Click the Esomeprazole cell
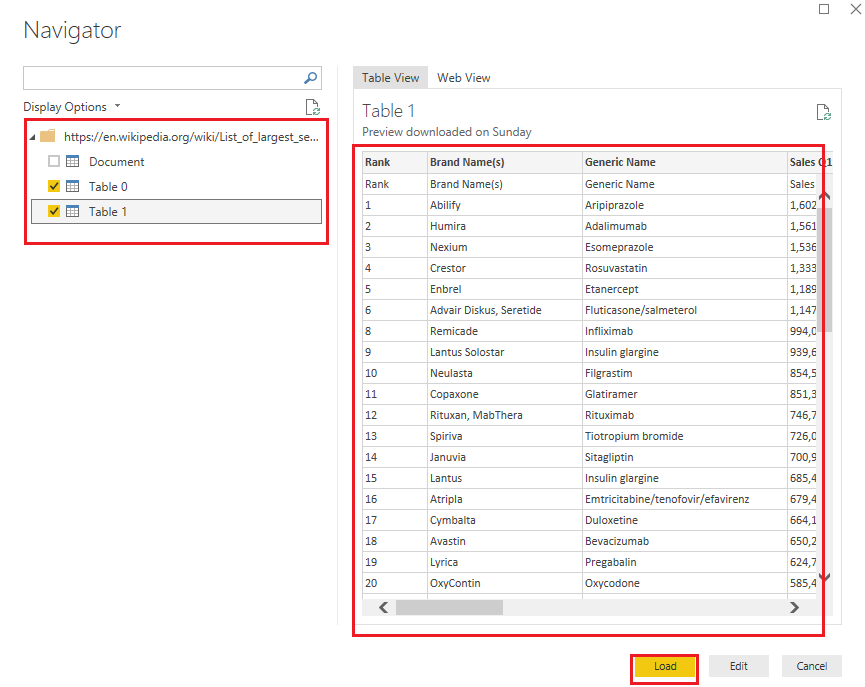This screenshot has width=865, height=687. [685, 247]
